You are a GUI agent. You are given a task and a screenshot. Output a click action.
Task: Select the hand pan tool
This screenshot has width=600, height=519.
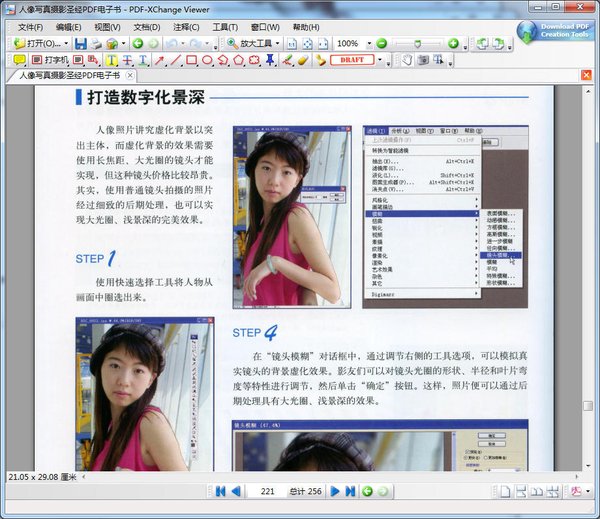[x=407, y=60]
